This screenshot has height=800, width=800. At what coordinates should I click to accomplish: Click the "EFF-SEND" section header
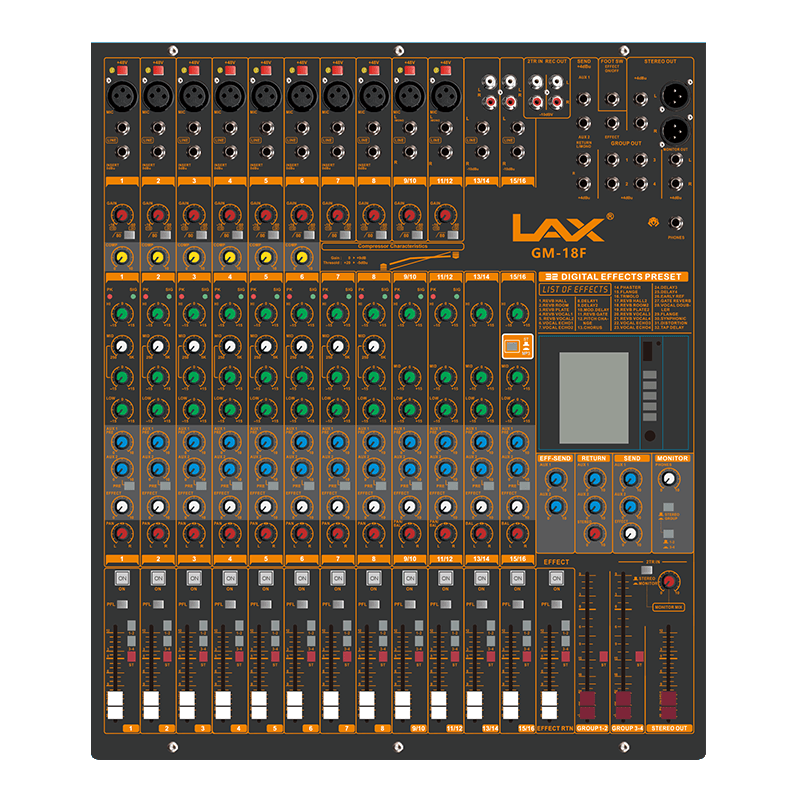(555, 458)
